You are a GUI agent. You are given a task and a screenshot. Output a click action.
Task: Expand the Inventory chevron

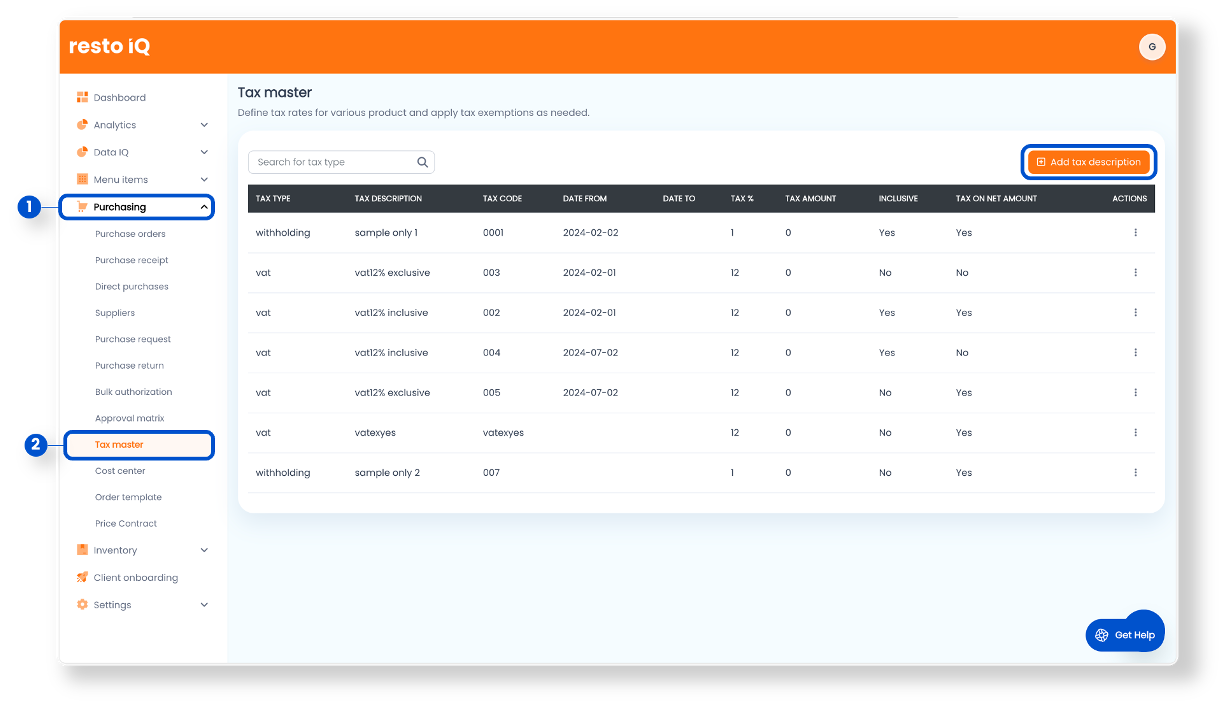tap(204, 550)
